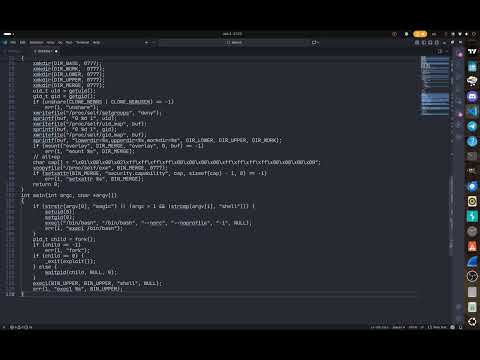Open the Help menu
Image resolution: width=480 pixels, height=360 pixels.
coord(96,42)
